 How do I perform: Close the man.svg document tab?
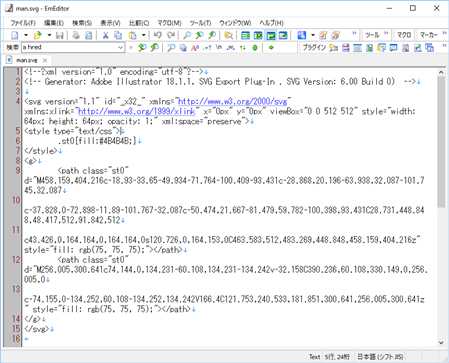45,60
